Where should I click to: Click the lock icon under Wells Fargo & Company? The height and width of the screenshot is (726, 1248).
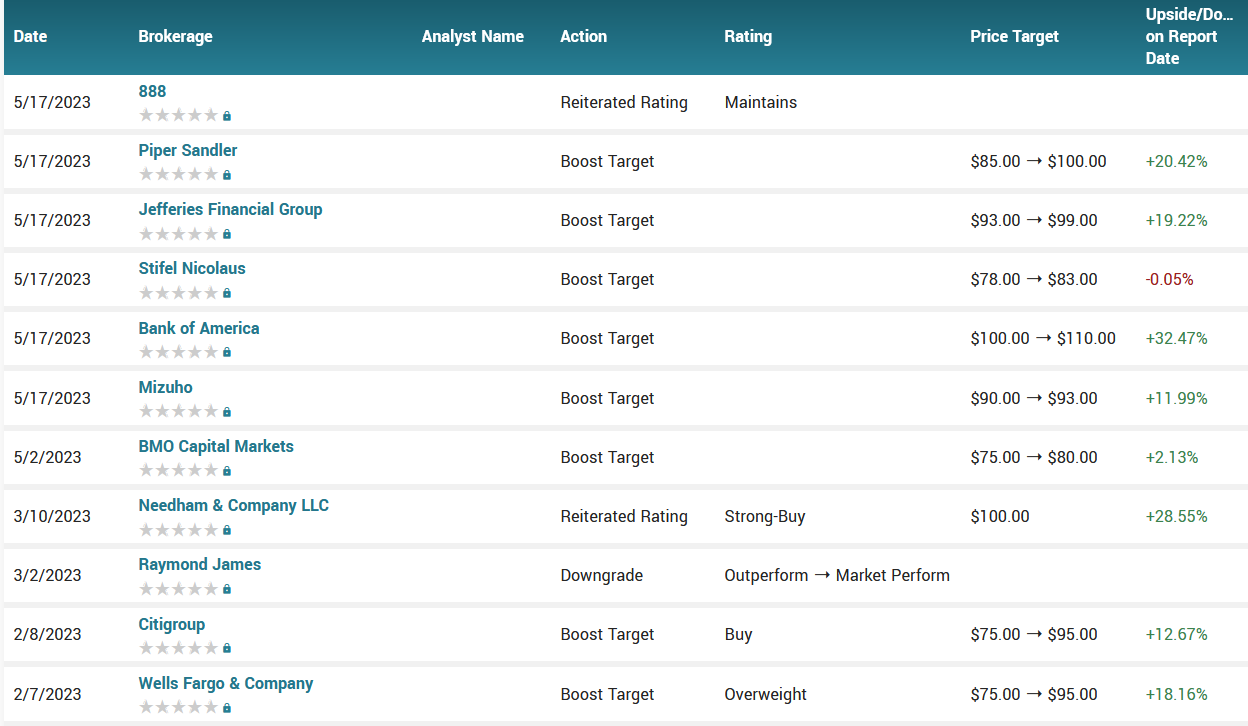pyautogui.click(x=227, y=708)
